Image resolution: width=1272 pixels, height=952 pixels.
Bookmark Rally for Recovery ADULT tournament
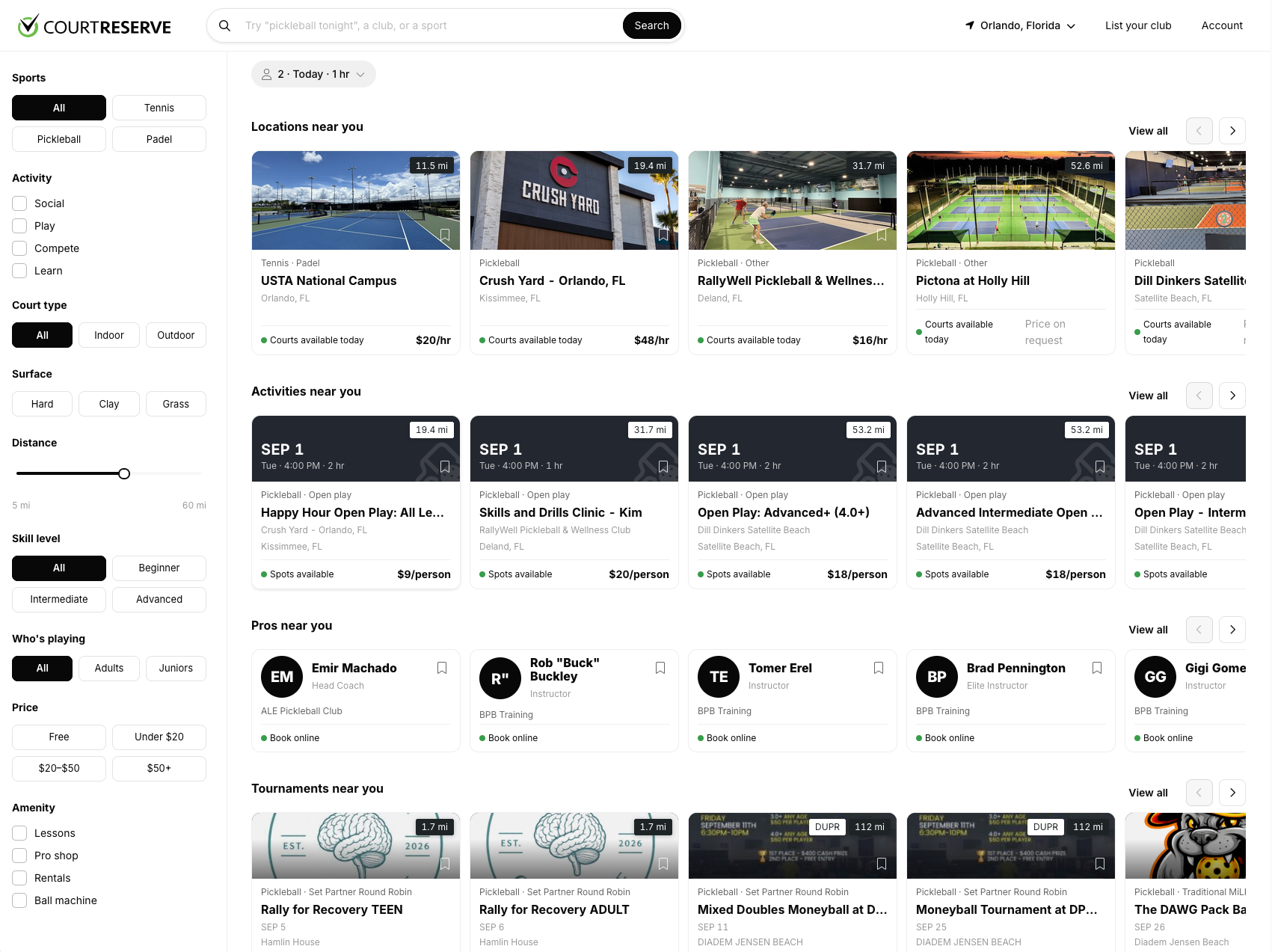663,864
